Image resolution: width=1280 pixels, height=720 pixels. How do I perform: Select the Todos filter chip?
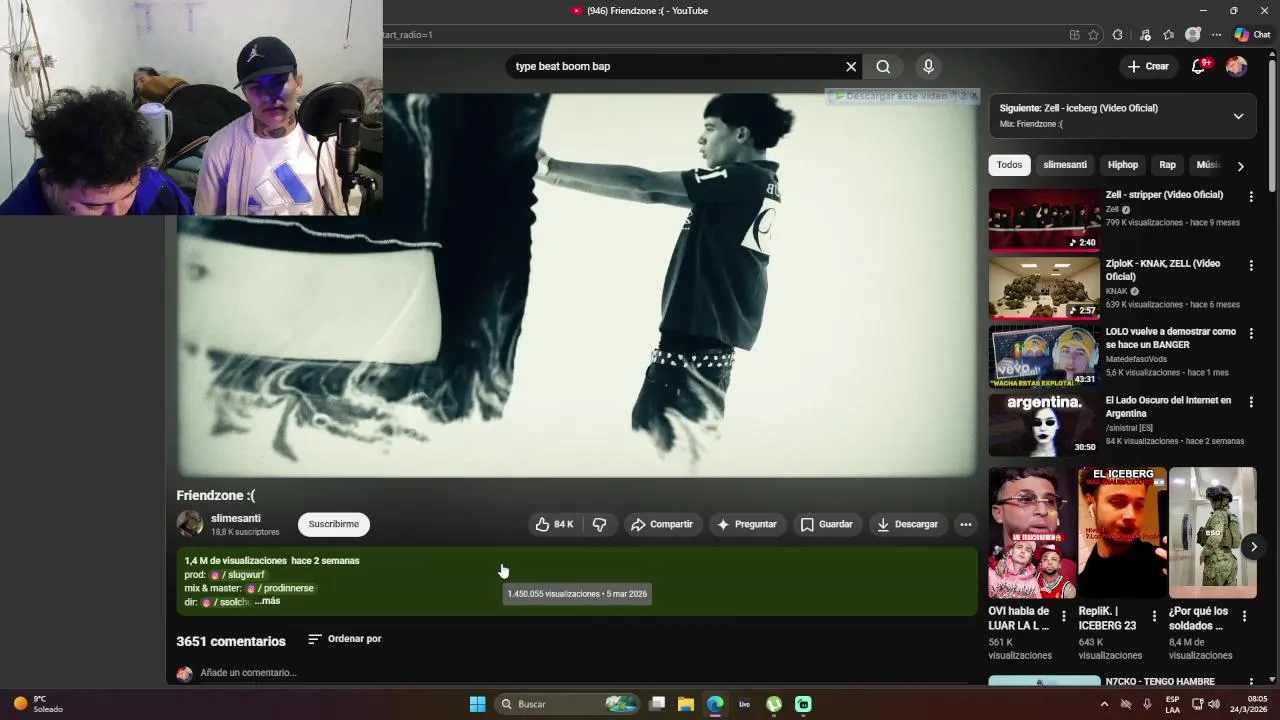[x=1009, y=165]
